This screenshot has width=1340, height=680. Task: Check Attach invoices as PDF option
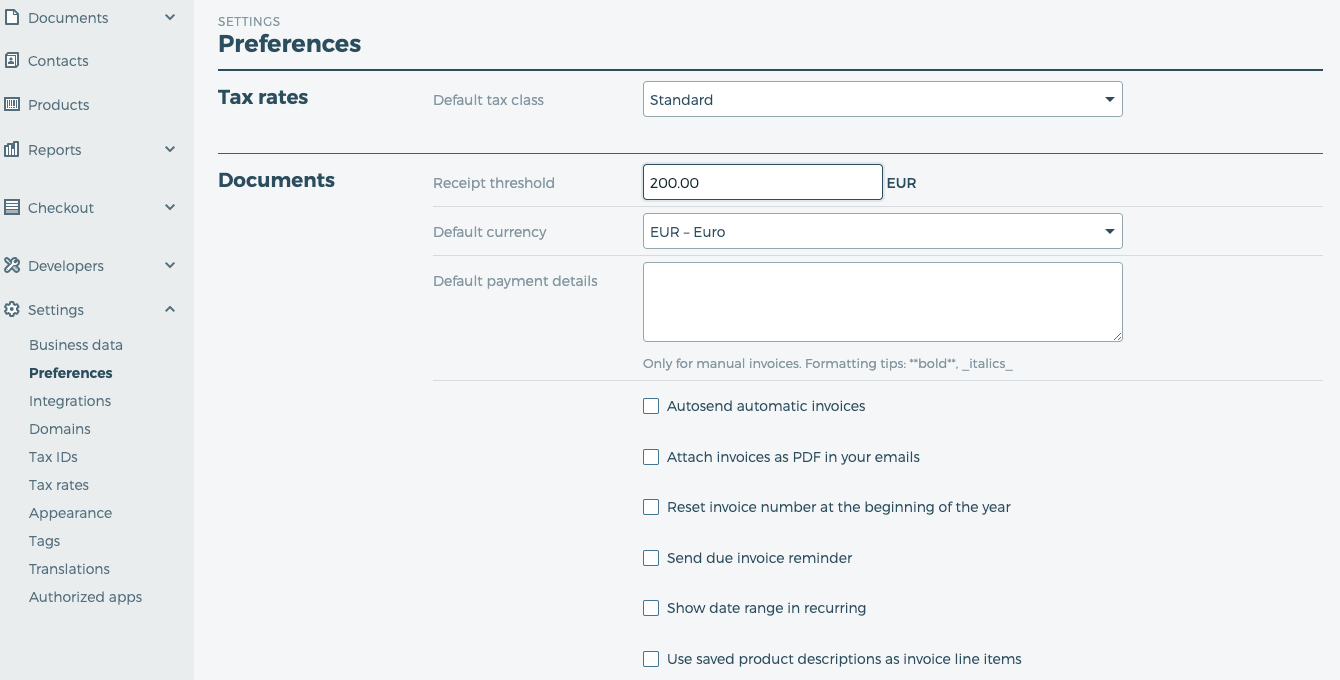pyautogui.click(x=651, y=457)
